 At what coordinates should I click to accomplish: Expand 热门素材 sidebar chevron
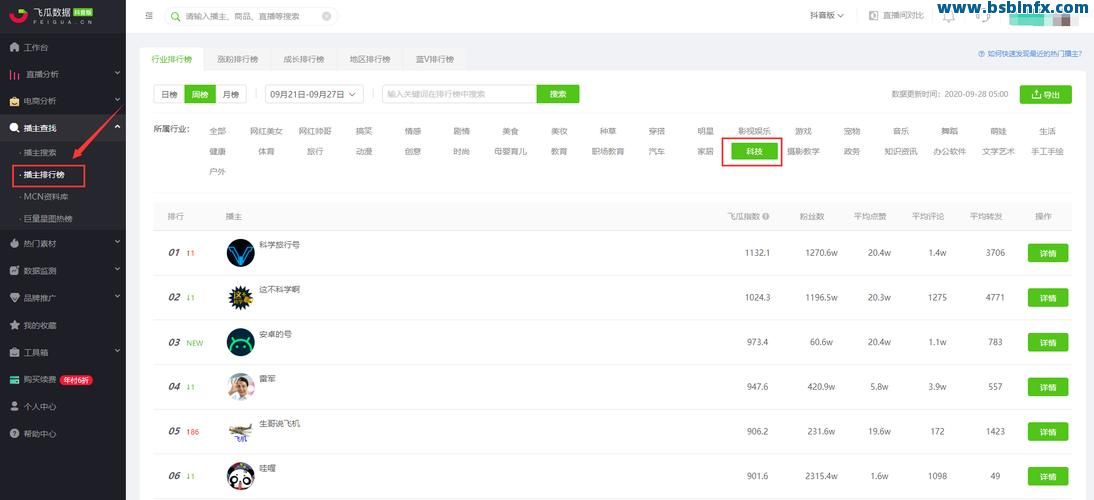117,243
